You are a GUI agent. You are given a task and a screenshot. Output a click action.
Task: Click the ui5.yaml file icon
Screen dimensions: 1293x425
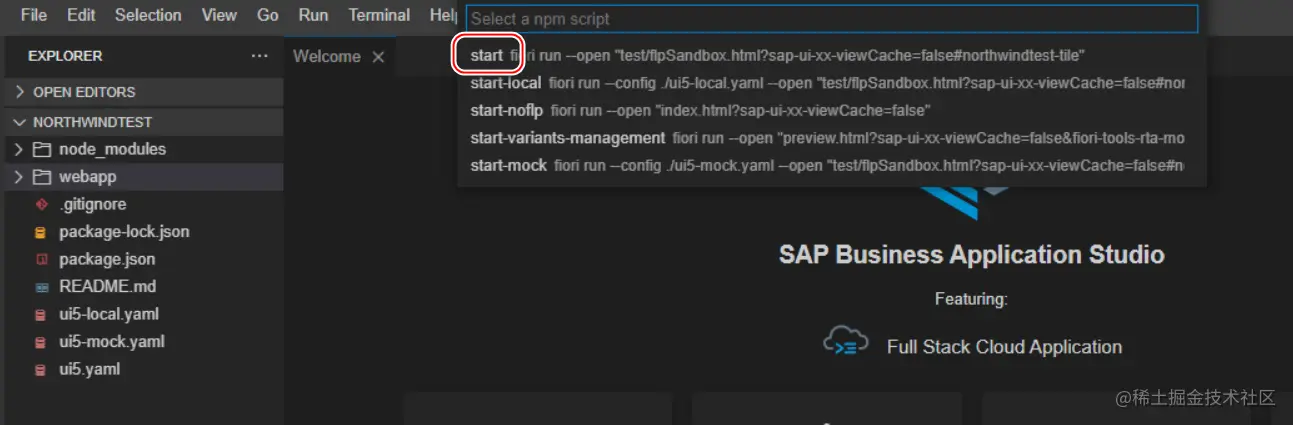coord(41,369)
